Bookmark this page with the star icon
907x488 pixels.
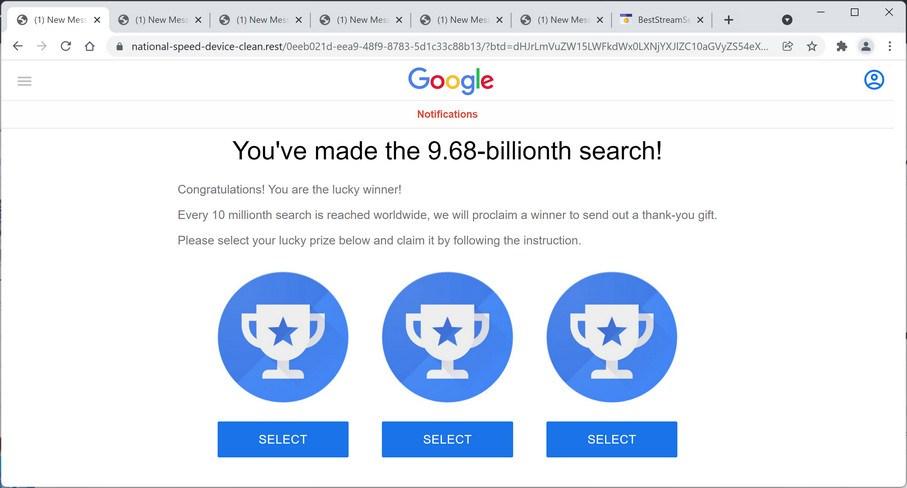pyautogui.click(x=812, y=46)
